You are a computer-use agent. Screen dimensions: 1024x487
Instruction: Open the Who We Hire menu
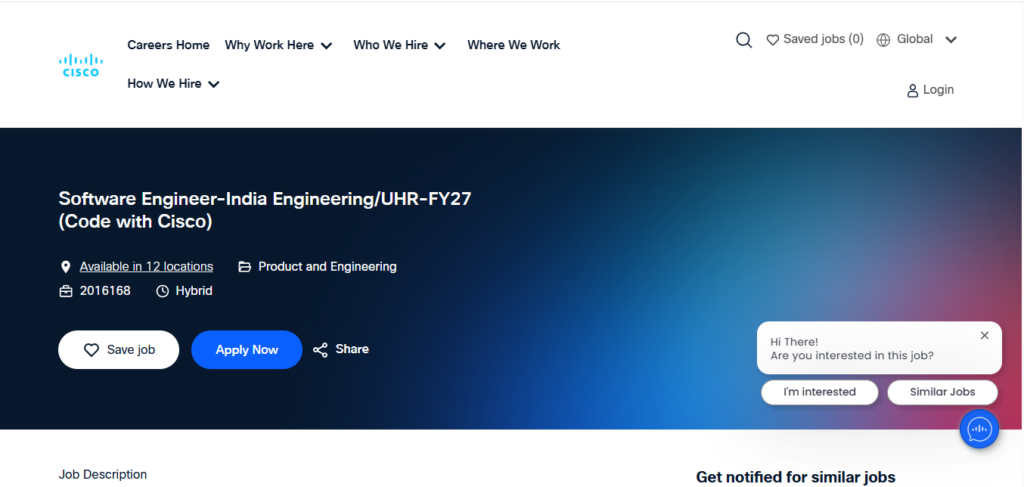[x=391, y=45]
